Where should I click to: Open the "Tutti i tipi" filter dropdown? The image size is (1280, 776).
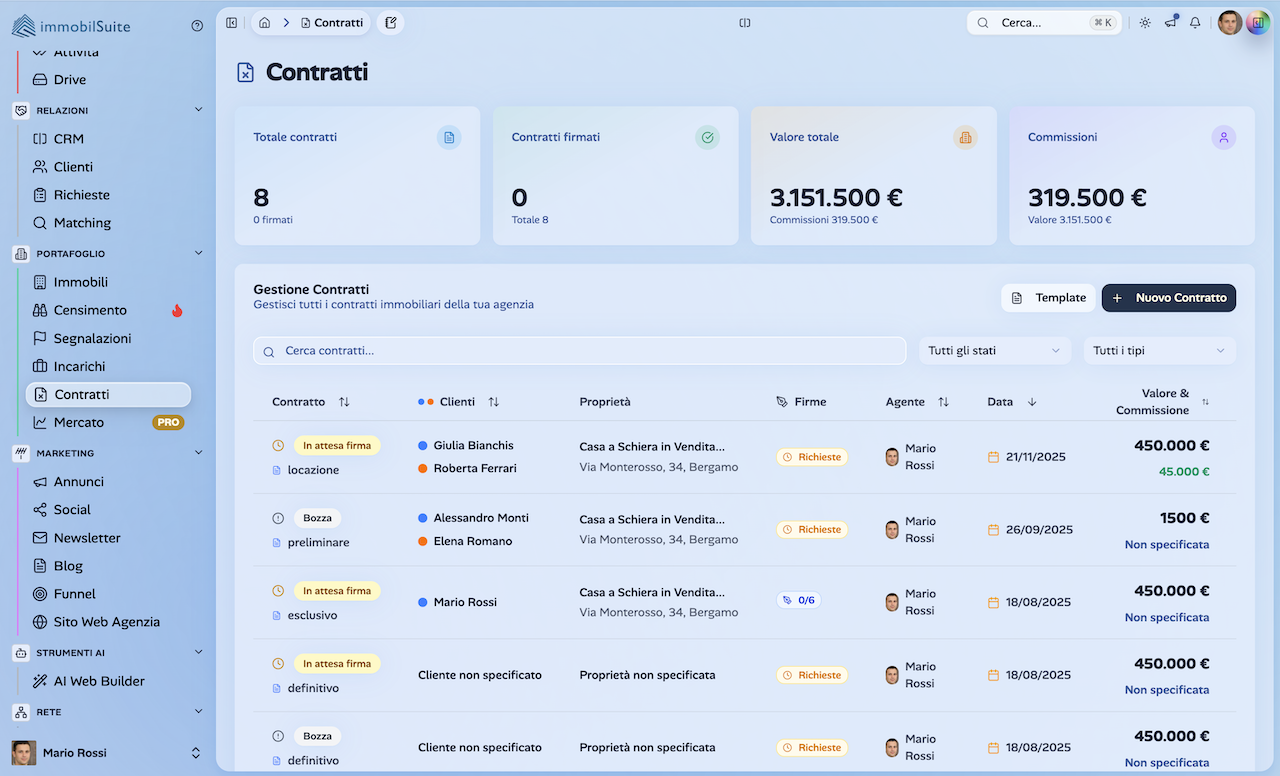pyautogui.click(x=1159, y=351)
